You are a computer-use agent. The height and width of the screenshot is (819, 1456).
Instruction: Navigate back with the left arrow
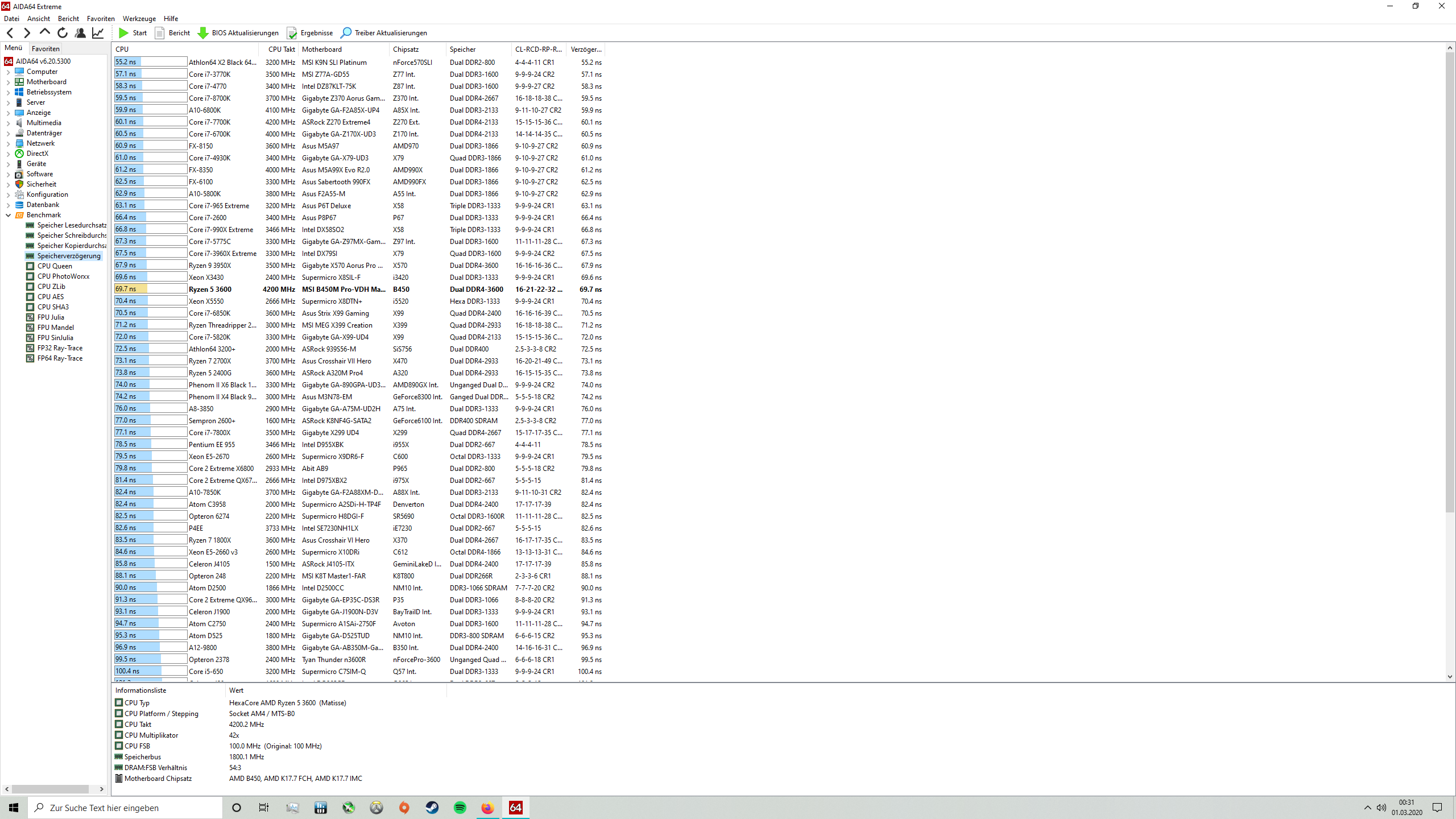[x=10, y=33]
